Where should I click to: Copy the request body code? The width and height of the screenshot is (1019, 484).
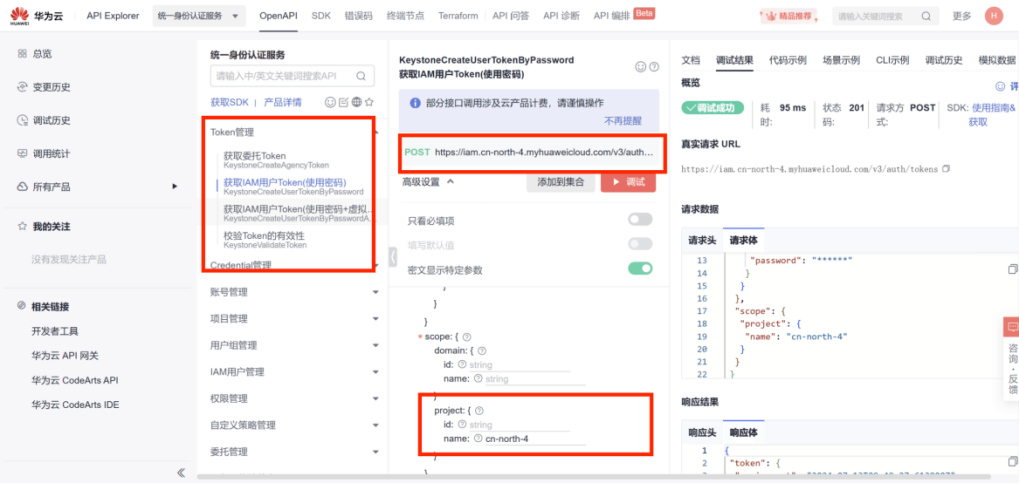pyautogui.click(x=1012, y=268)
